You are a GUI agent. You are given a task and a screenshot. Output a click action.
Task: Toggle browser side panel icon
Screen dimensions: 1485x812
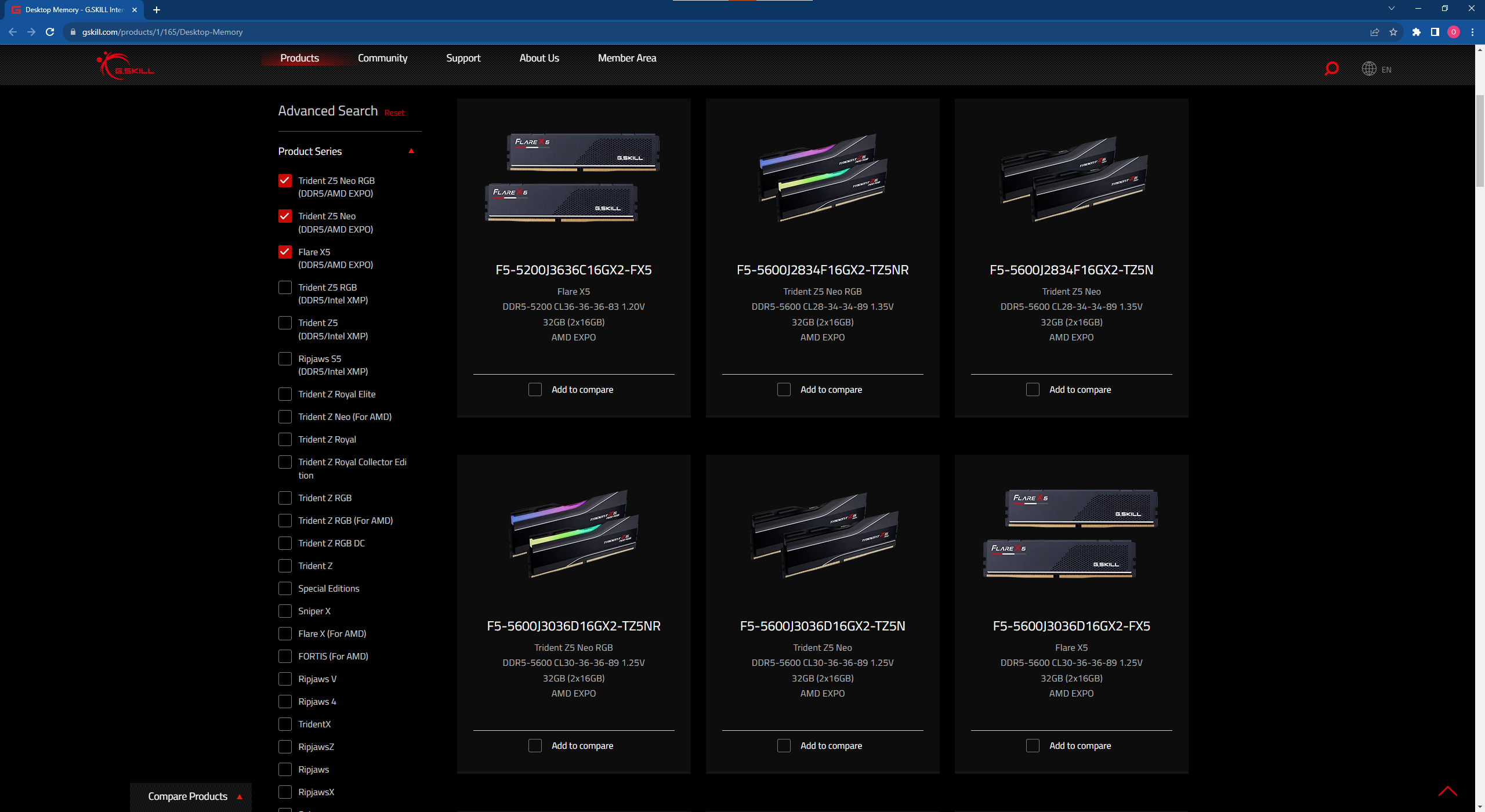pos(1435,32)
